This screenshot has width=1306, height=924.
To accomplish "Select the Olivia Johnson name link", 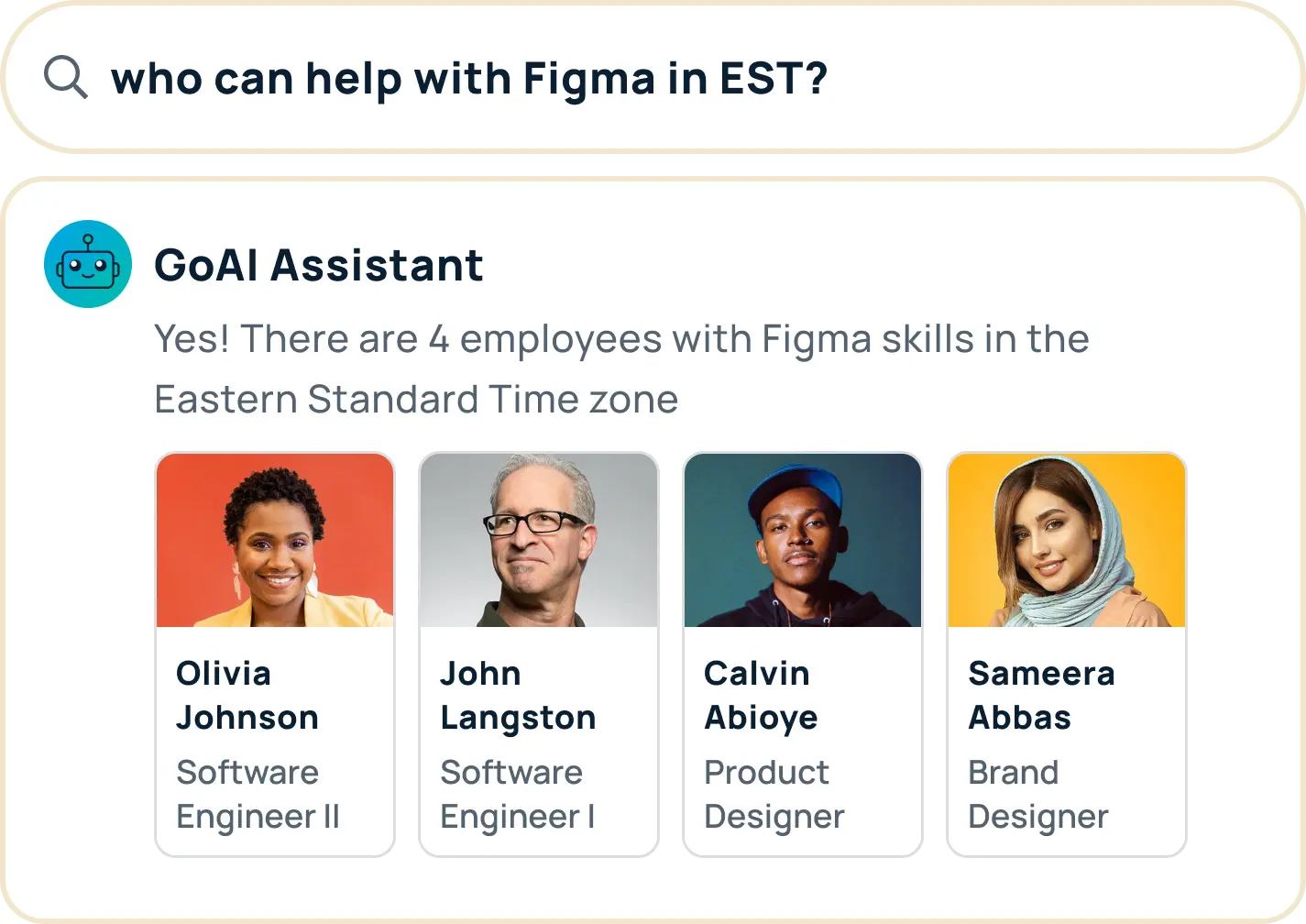I will pos(247,695).
